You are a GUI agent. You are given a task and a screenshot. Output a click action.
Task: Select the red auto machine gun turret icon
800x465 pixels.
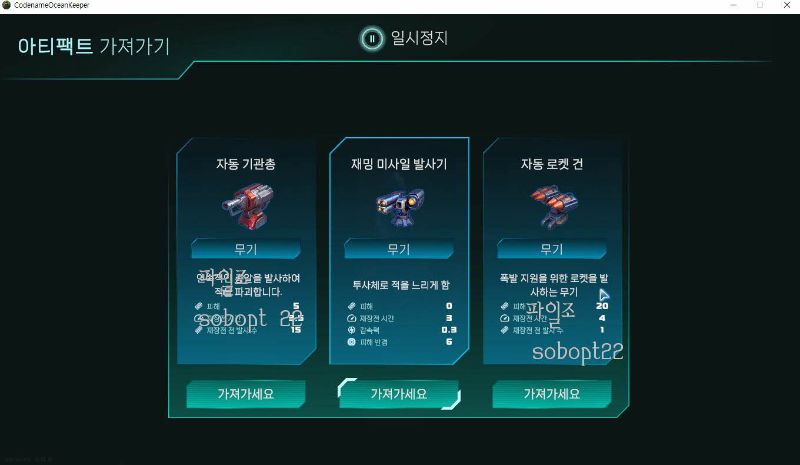[248, 207]
